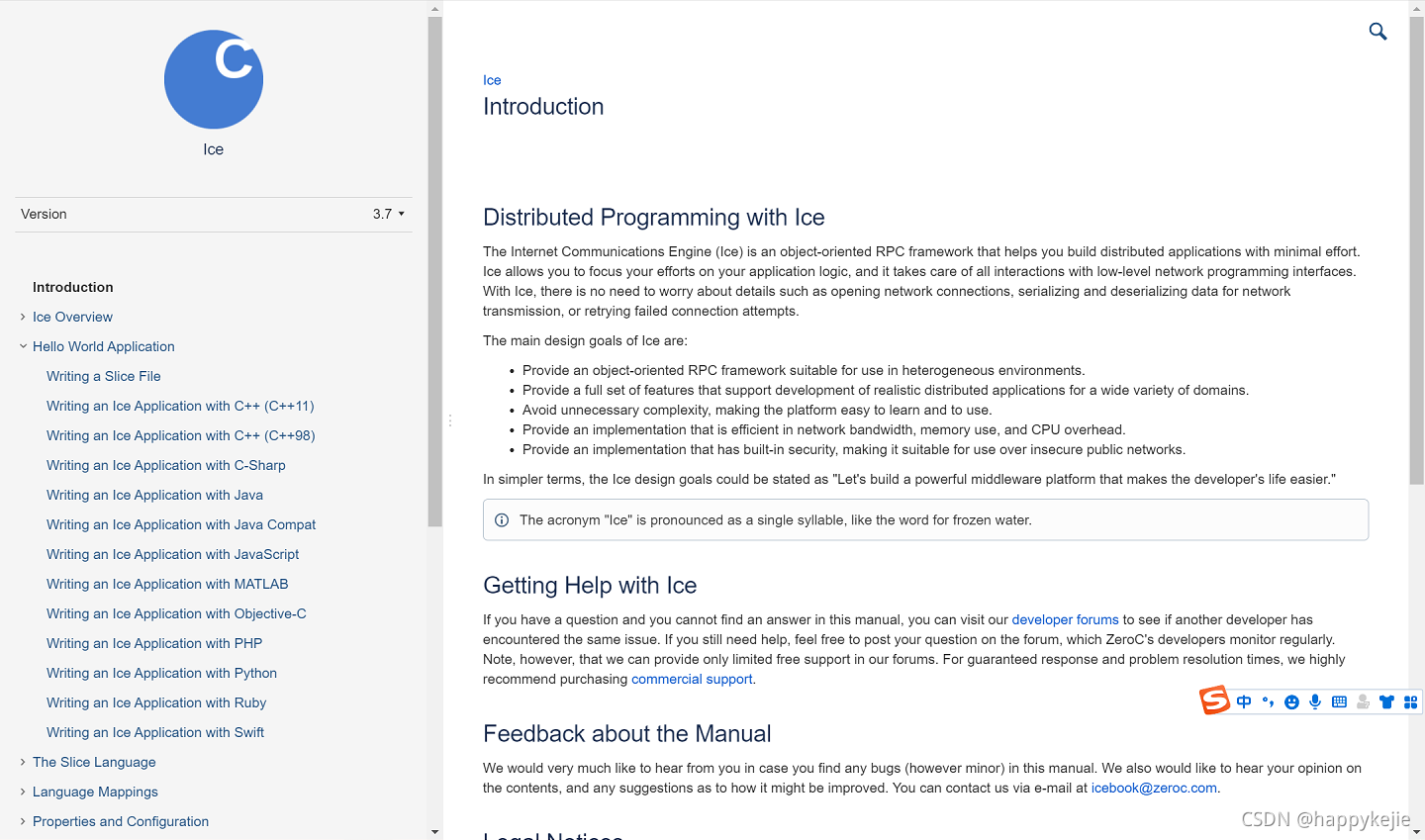
Task: Start voice input with the microphone icon
Action: pyautogui.click(x=1315, y=701)
